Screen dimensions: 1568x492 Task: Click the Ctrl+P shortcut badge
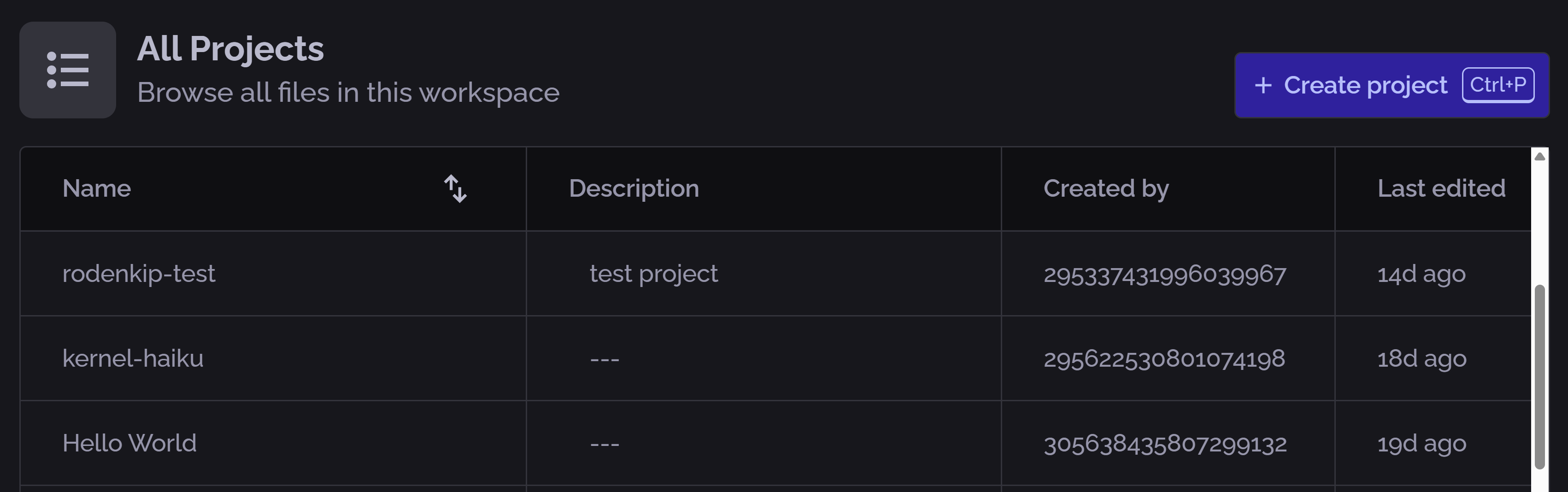tap(1498, 85)
